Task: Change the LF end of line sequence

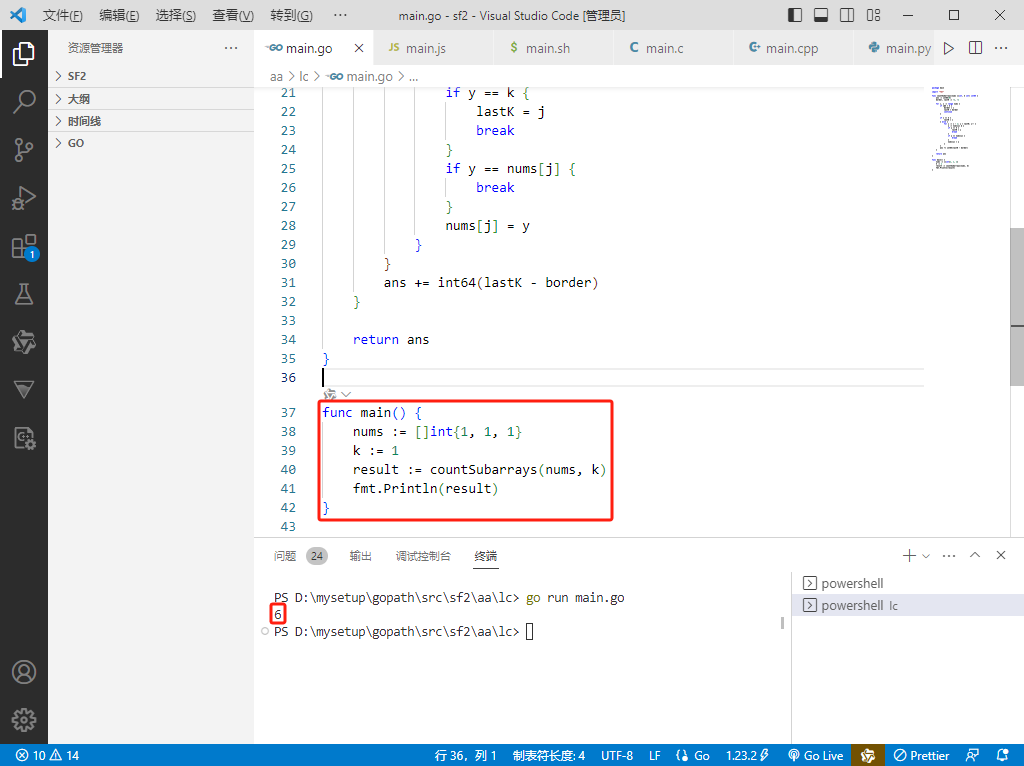Action: (655, 756)
